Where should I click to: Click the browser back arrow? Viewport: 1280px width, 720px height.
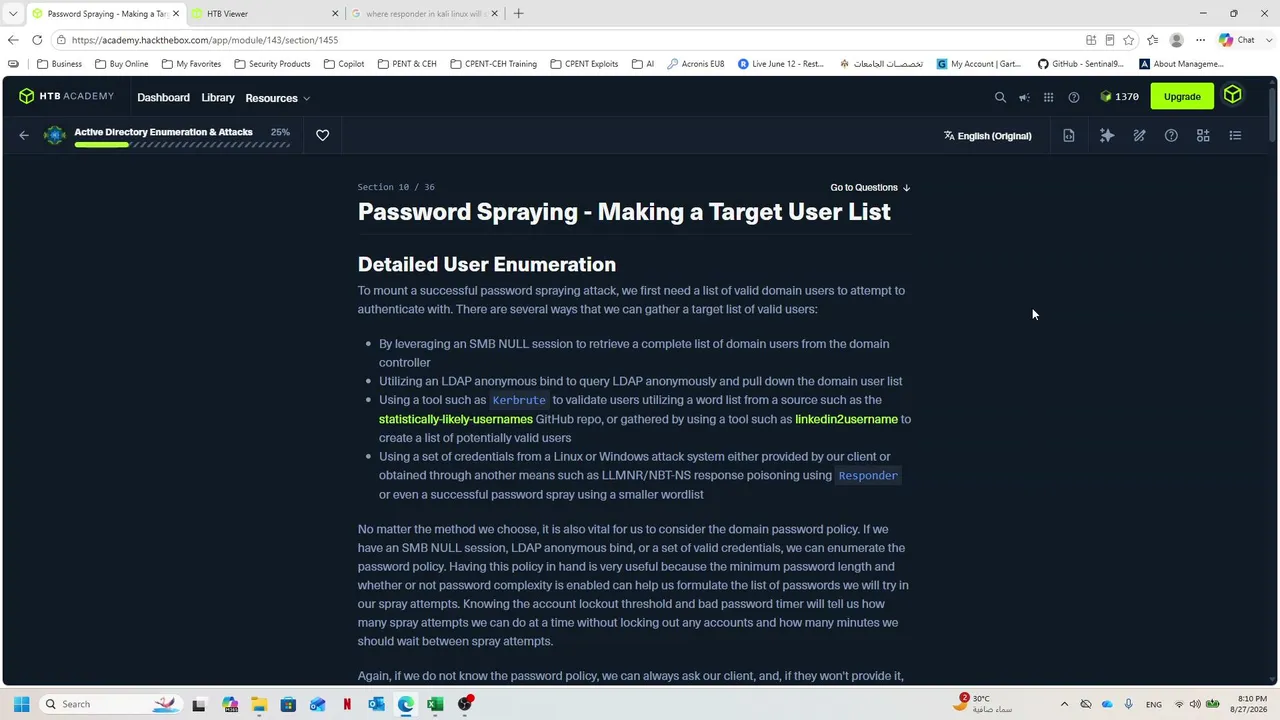pyautogui.click(x=12, y=40)
